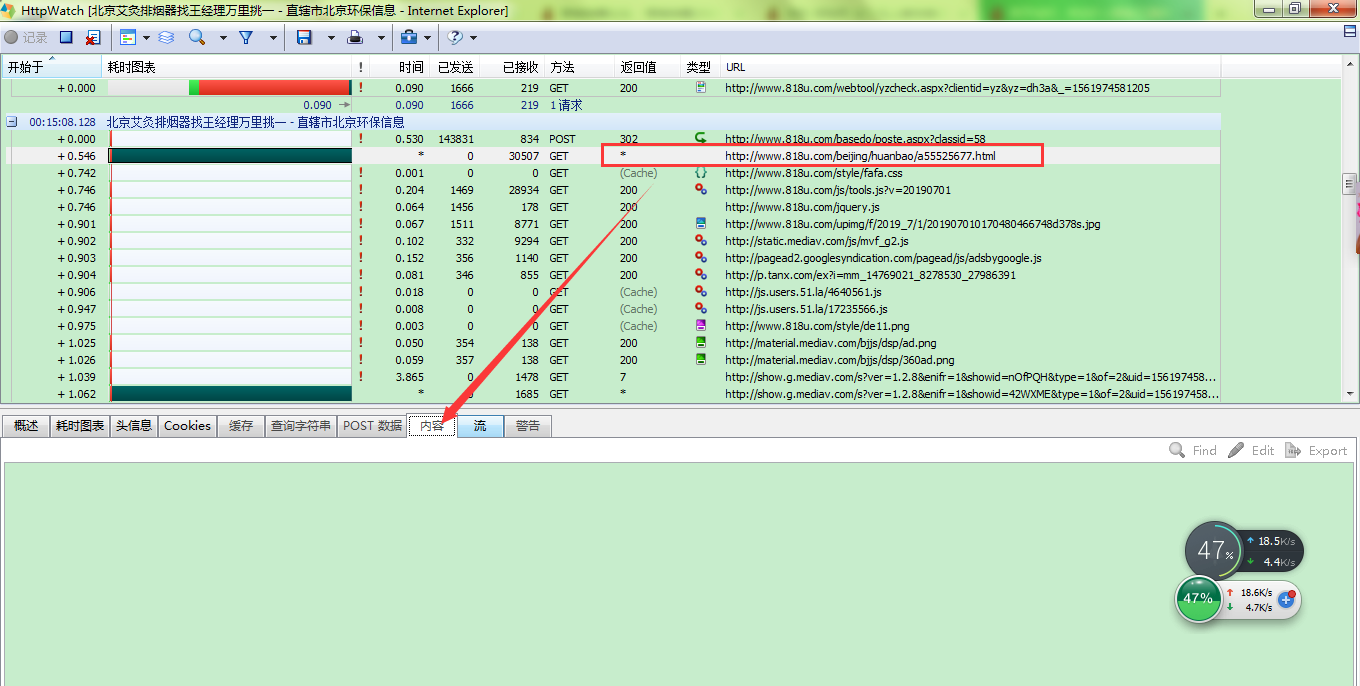This screenshot has width=1360, height=686.
Task: Click the floppy disk Save icon
Action: (304, 37)
